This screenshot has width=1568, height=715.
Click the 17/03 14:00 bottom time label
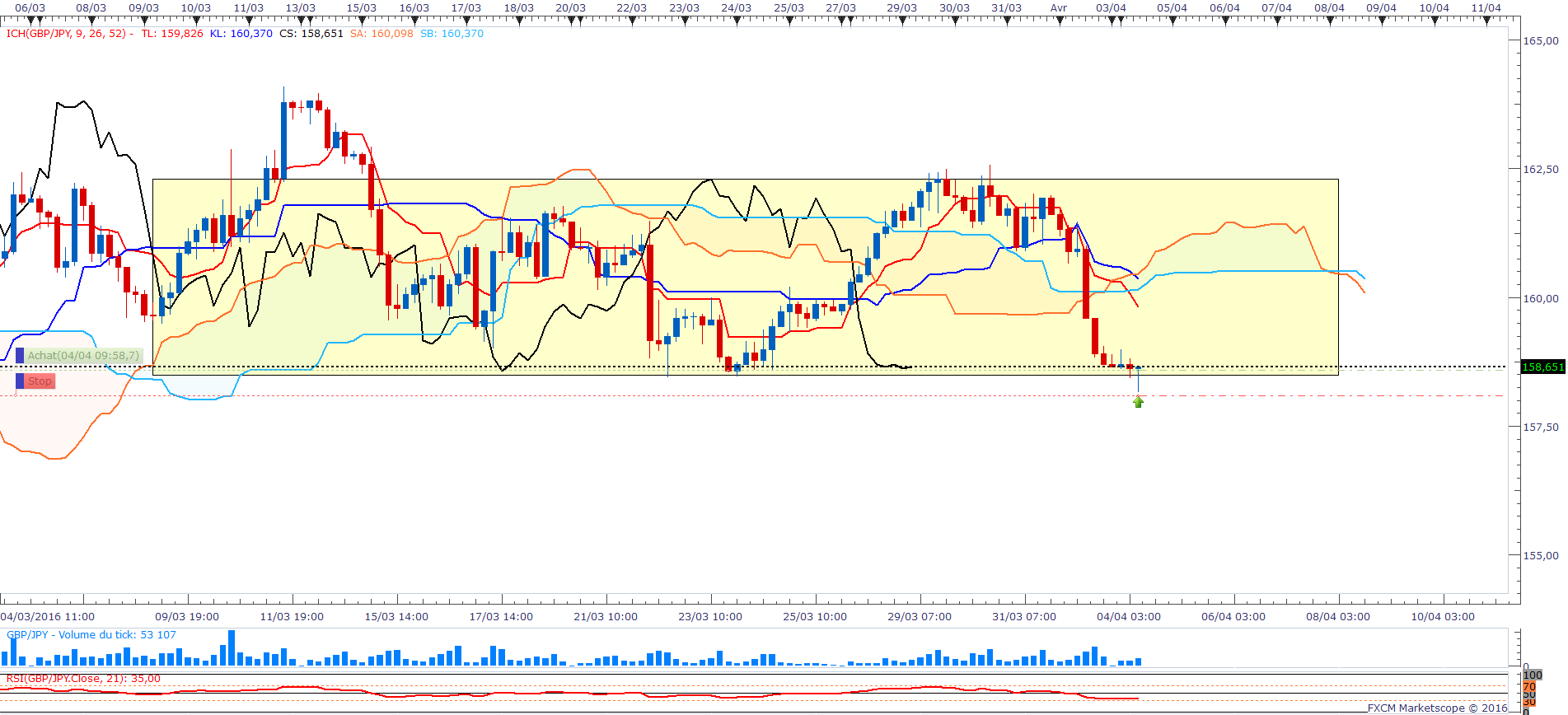[501, 616]
